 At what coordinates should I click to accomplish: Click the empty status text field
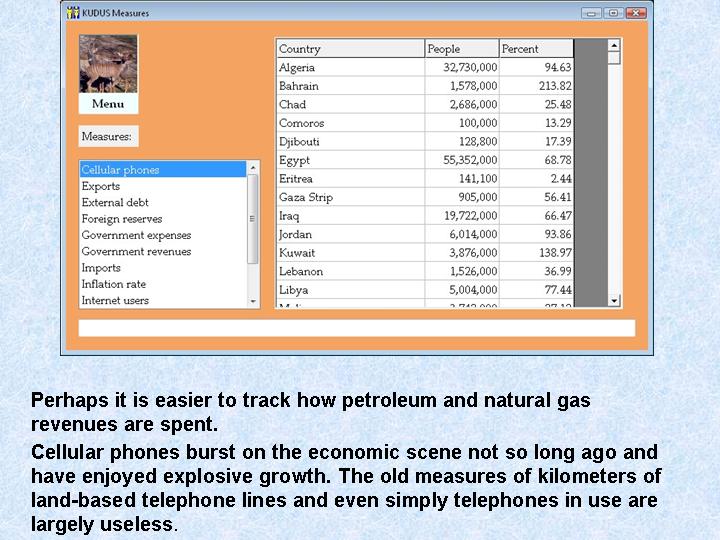(x=356, y=328)
